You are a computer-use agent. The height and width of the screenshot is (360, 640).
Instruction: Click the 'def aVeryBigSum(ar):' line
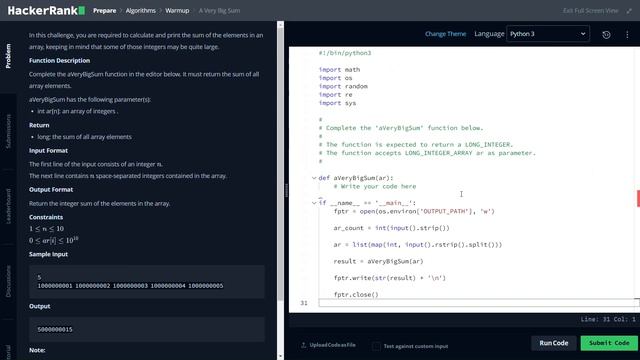tap(356, 178)
